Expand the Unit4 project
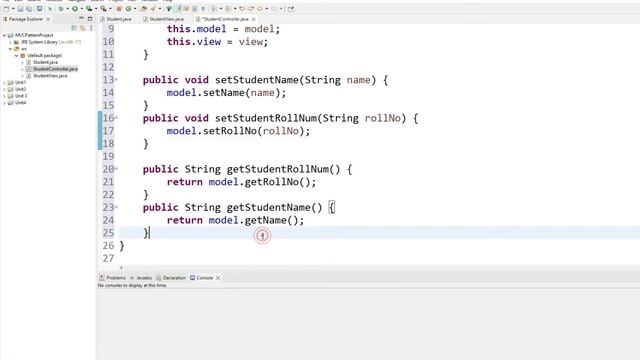Image resolution: width=640 pixels, height=360 pixels. (x=4, y=103)
